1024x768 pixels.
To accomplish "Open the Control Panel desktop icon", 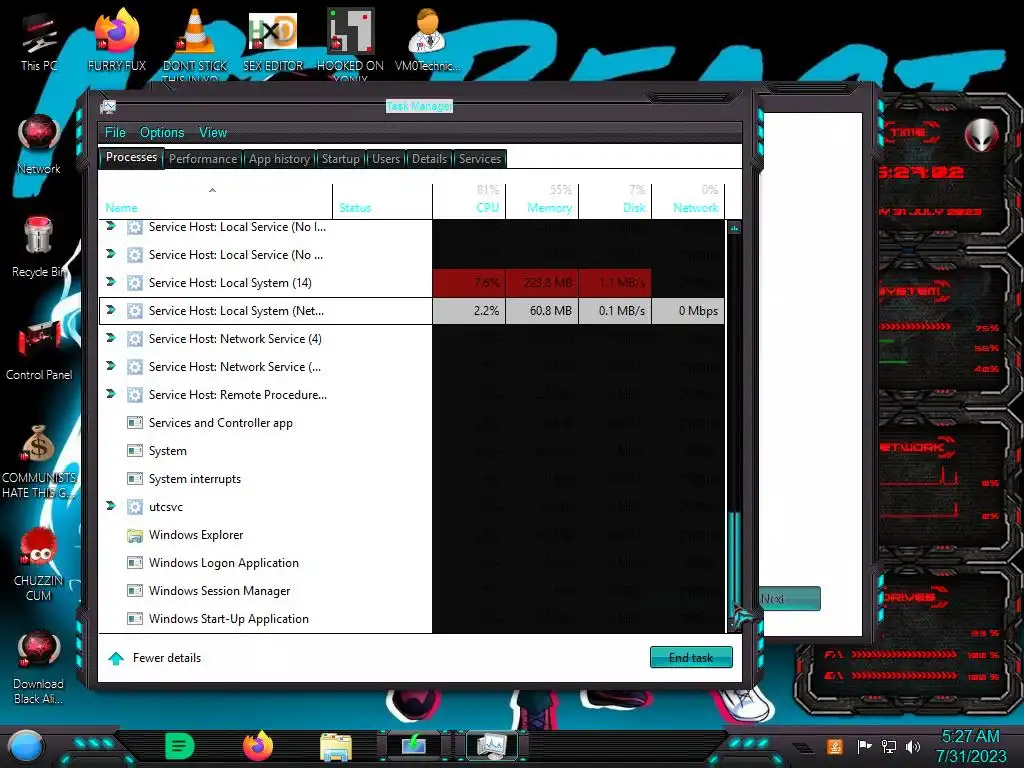I will point(39,350).
